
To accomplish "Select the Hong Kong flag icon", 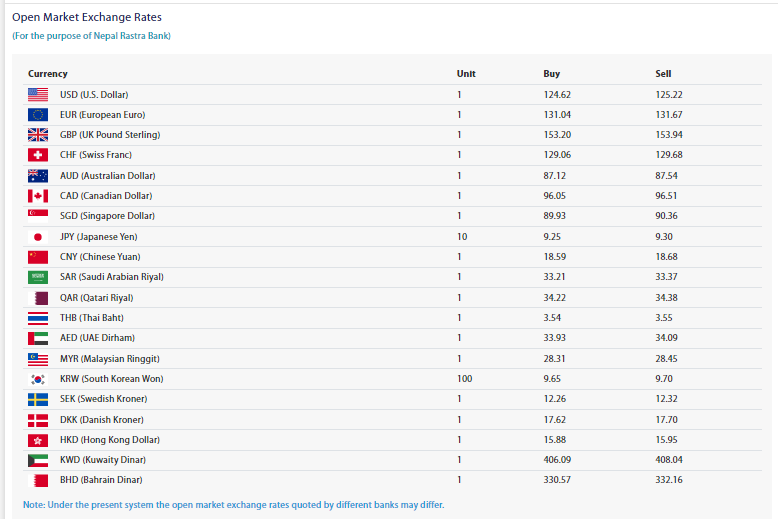I will point(38,440).
